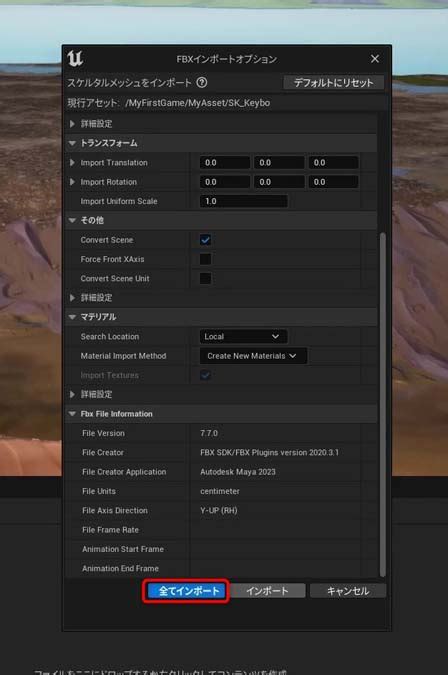
Task: Click the Animation Start Frame label
Action: coord(123,549)
